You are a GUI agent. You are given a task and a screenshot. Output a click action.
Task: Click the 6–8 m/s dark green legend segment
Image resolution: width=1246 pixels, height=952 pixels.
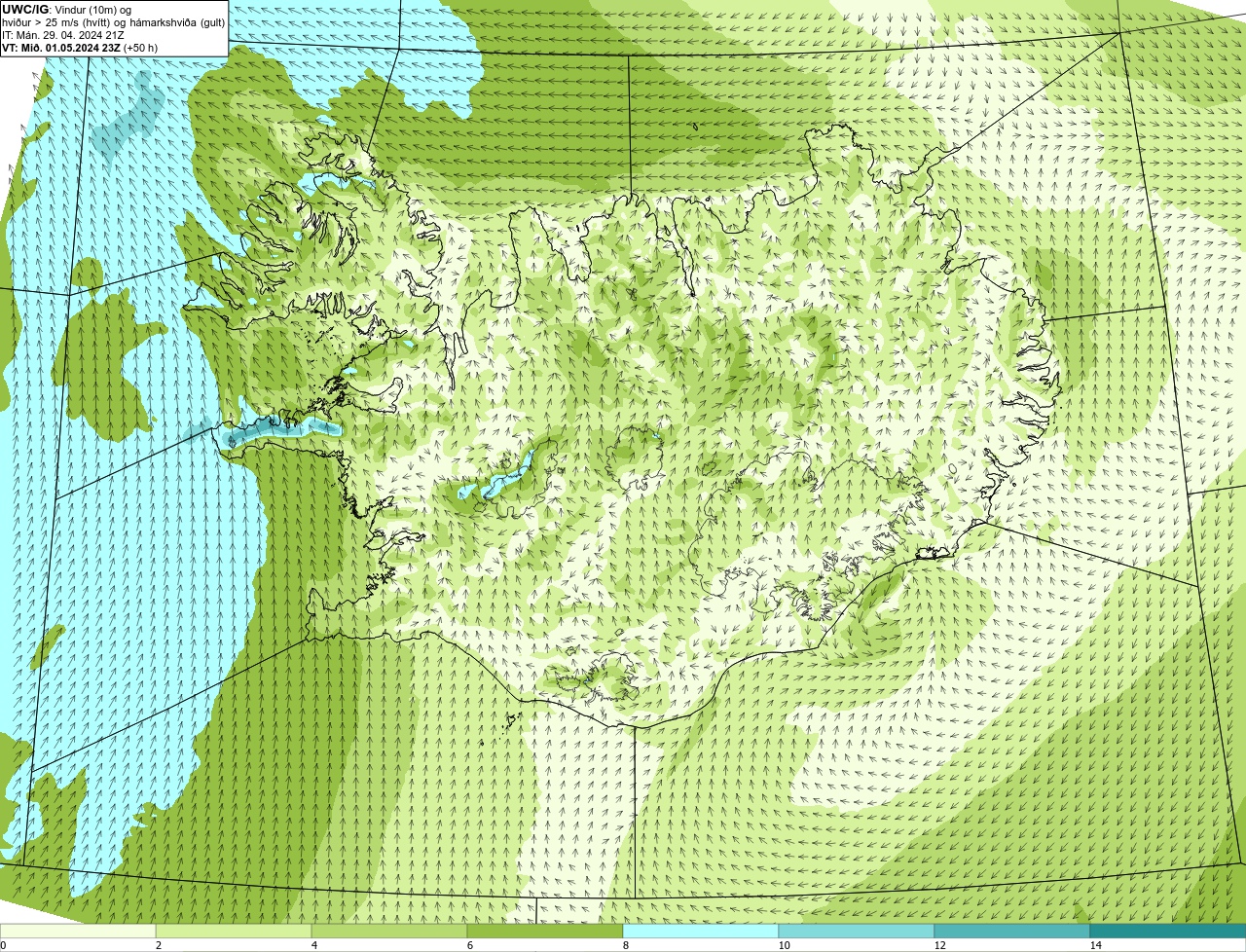tap(545, 931)
